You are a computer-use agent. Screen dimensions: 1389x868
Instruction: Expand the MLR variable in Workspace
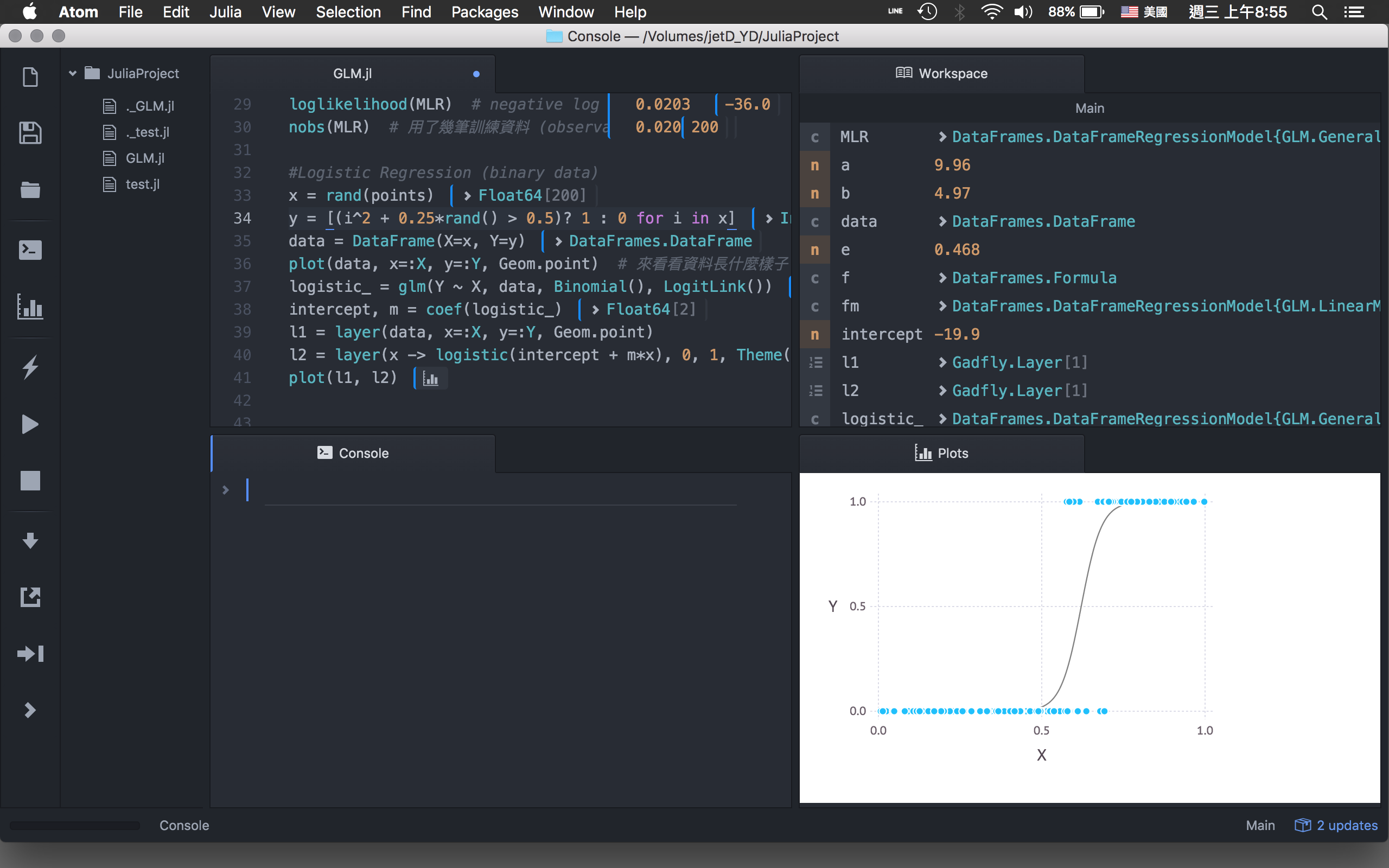pos(942,137)
